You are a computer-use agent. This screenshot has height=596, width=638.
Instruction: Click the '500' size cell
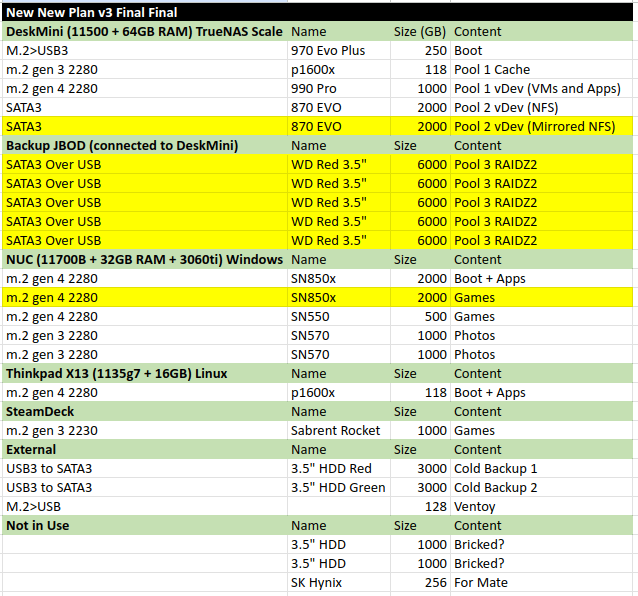(420, 317)
